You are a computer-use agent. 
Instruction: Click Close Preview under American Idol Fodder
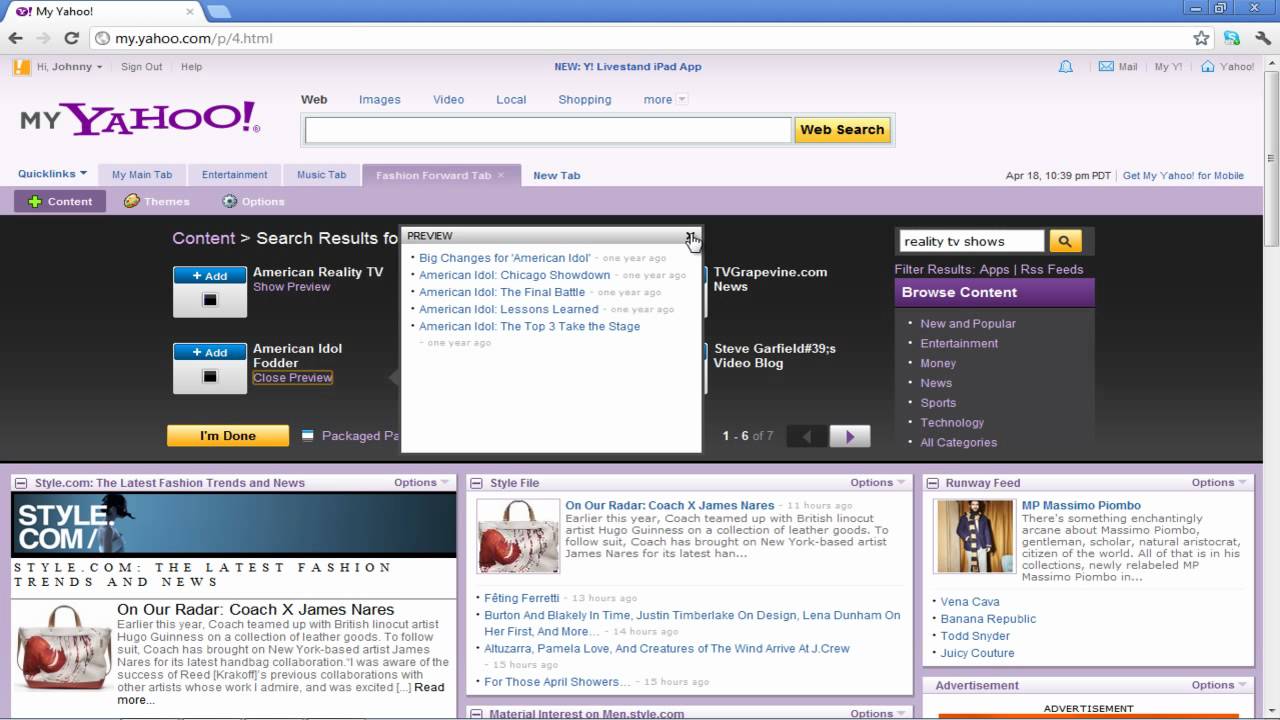(292, 378)
